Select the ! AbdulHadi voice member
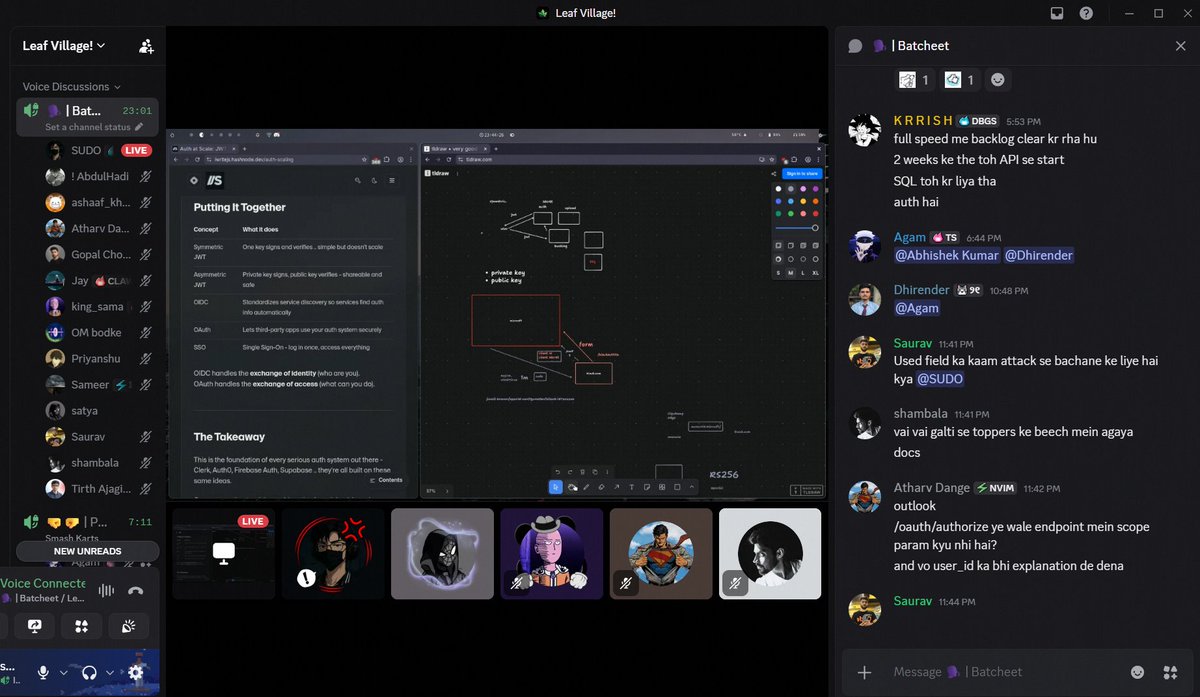Image resolution: width=1200 pixels, height=697 pixels. click(x=98, y=176)
